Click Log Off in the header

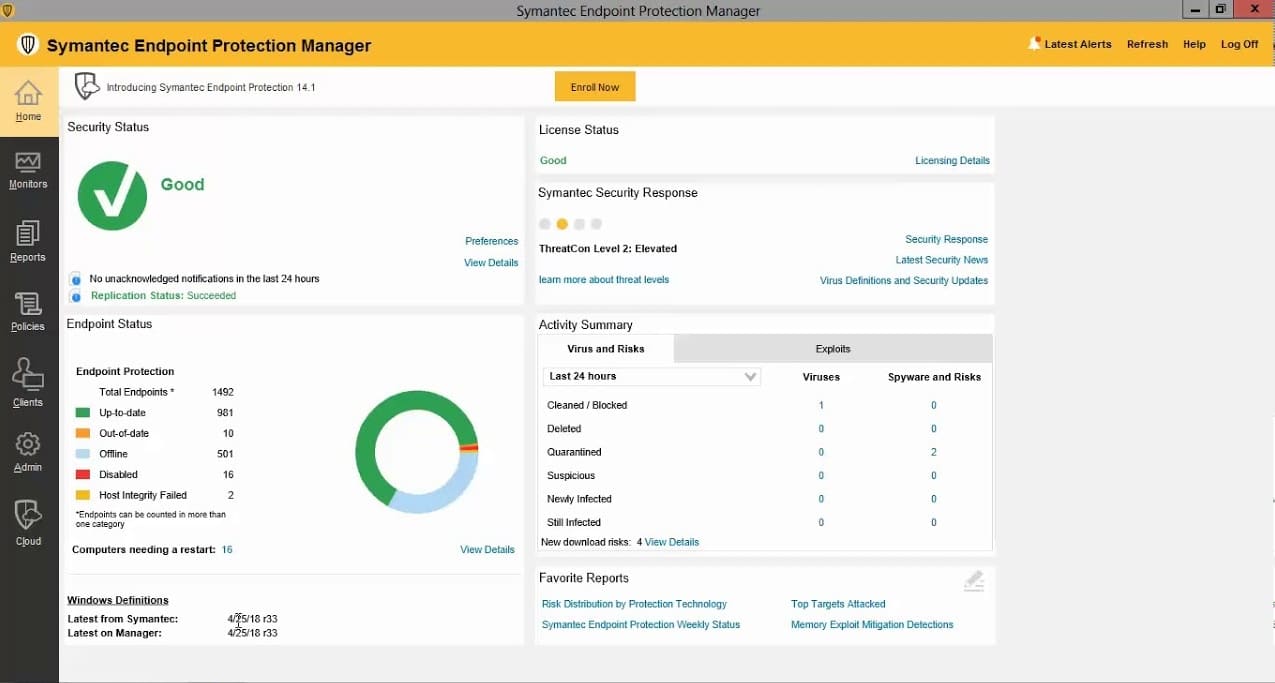pos(1239,44)
